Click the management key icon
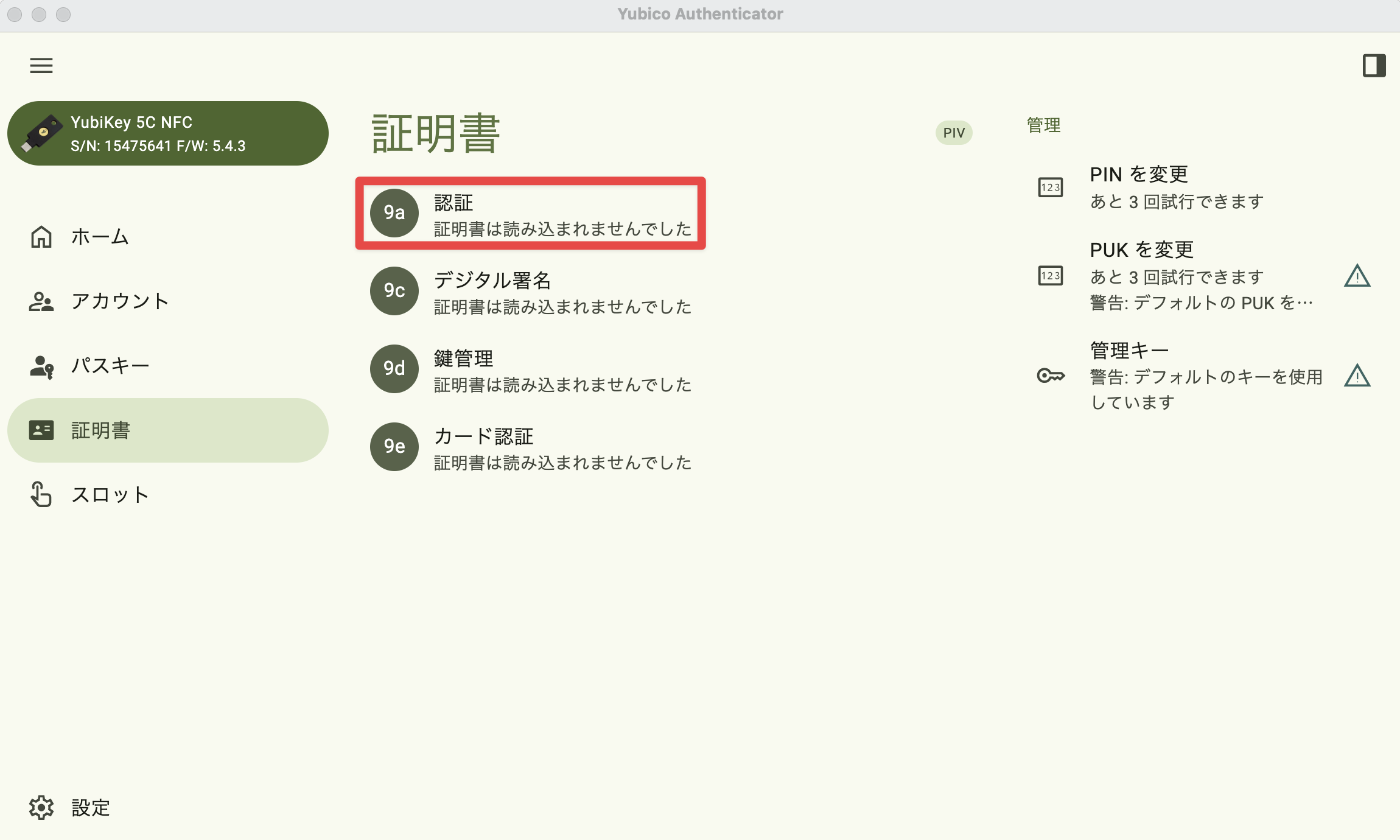 [1051, 376]
